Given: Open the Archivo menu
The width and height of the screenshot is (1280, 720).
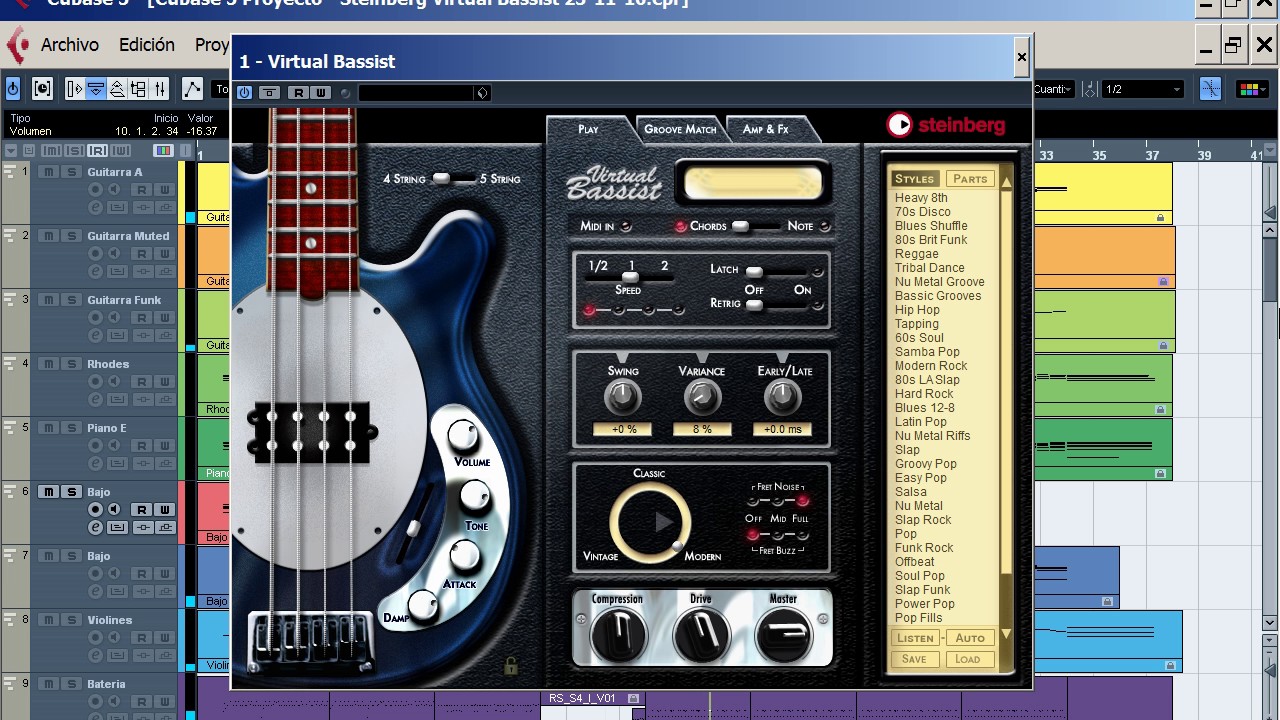Looking at the screenshot, I should (x=70, y=45).
